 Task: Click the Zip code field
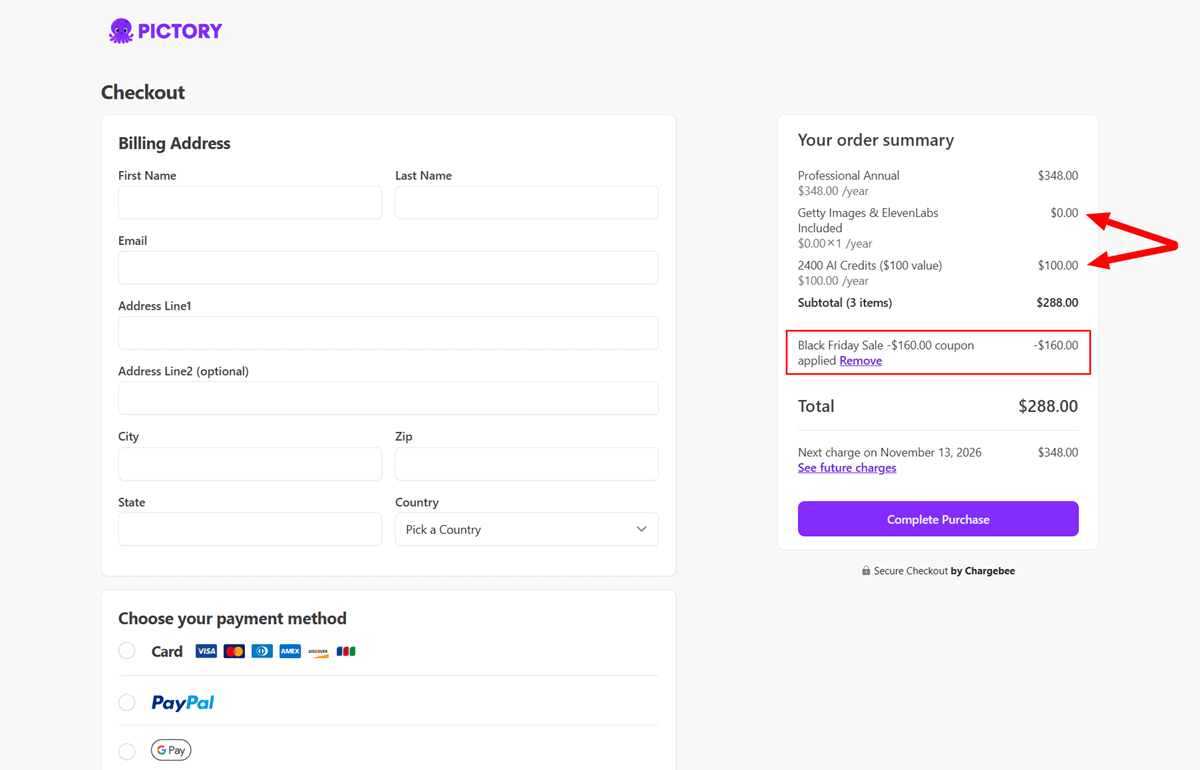tap(526, 464)
